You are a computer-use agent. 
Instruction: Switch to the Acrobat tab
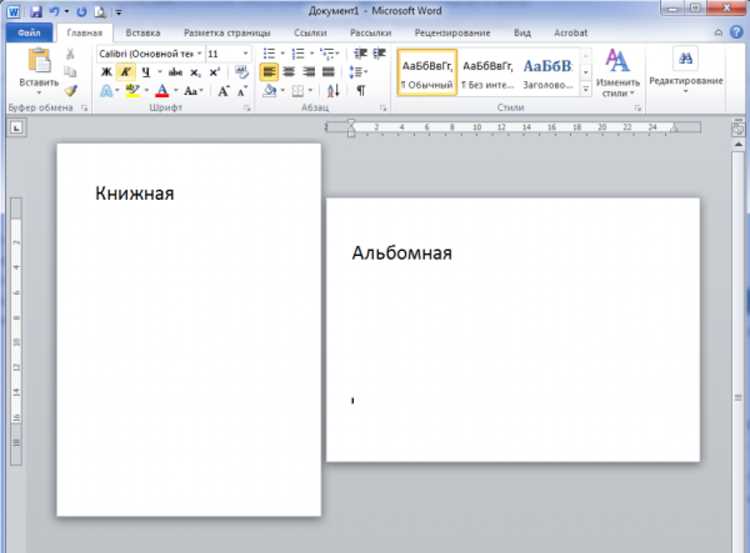pos(571,33)
